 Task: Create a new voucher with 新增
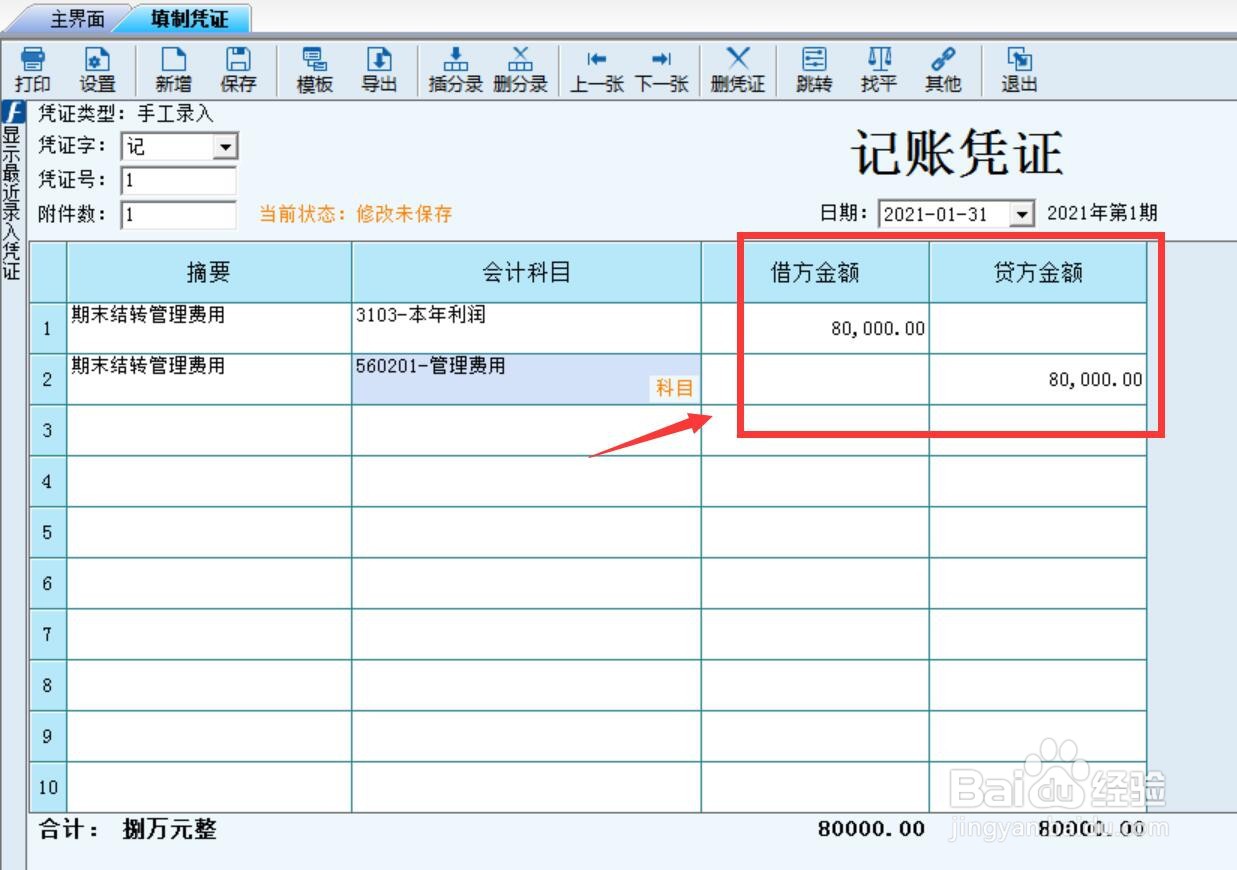point(174,70)
